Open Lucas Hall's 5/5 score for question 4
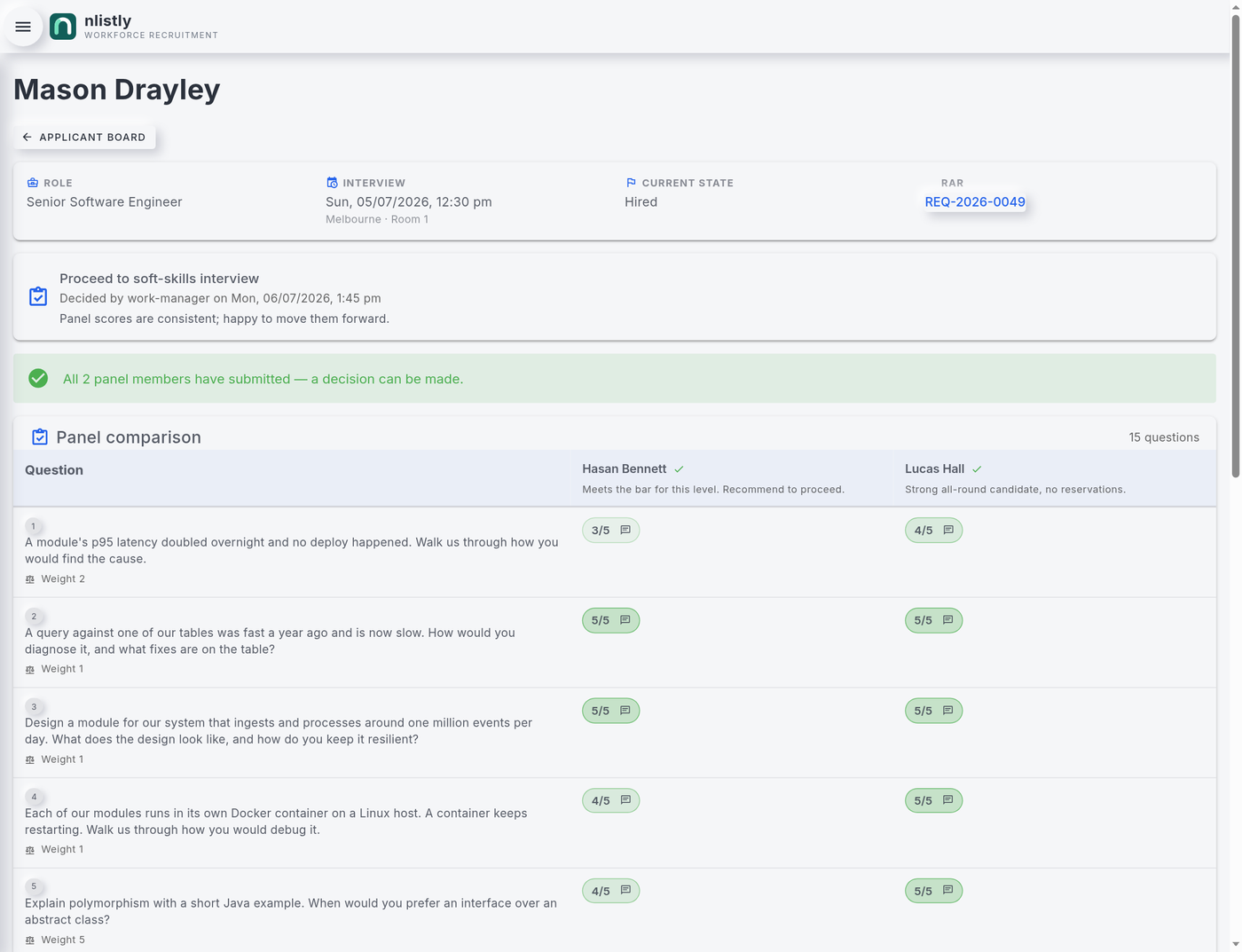Screen dimensions: 1242x952 933,800
